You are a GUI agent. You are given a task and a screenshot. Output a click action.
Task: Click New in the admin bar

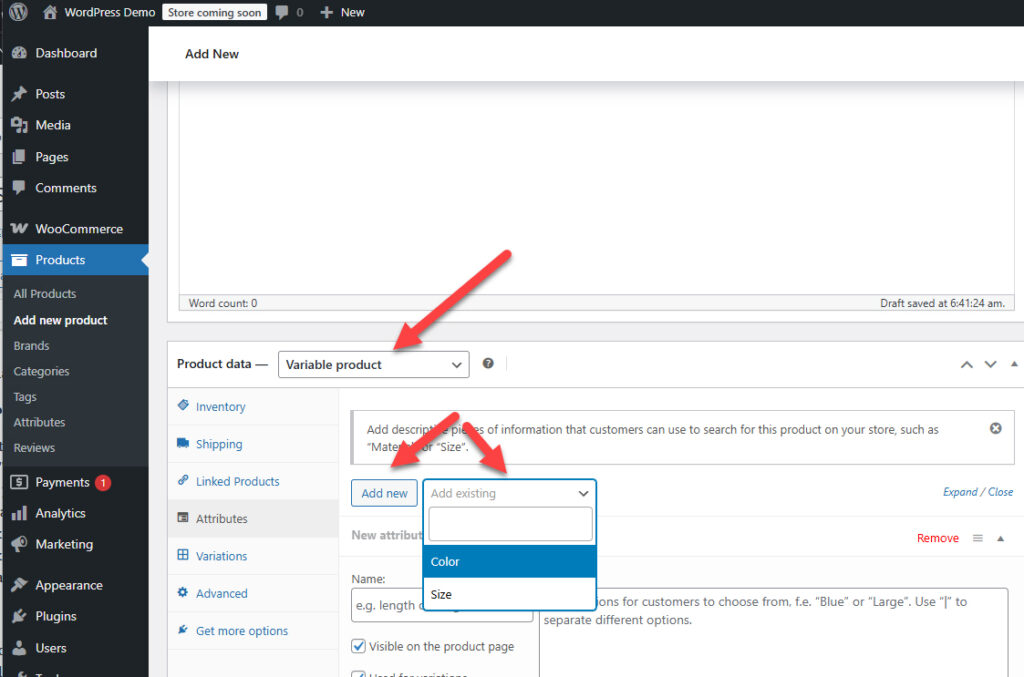[352, 12]
